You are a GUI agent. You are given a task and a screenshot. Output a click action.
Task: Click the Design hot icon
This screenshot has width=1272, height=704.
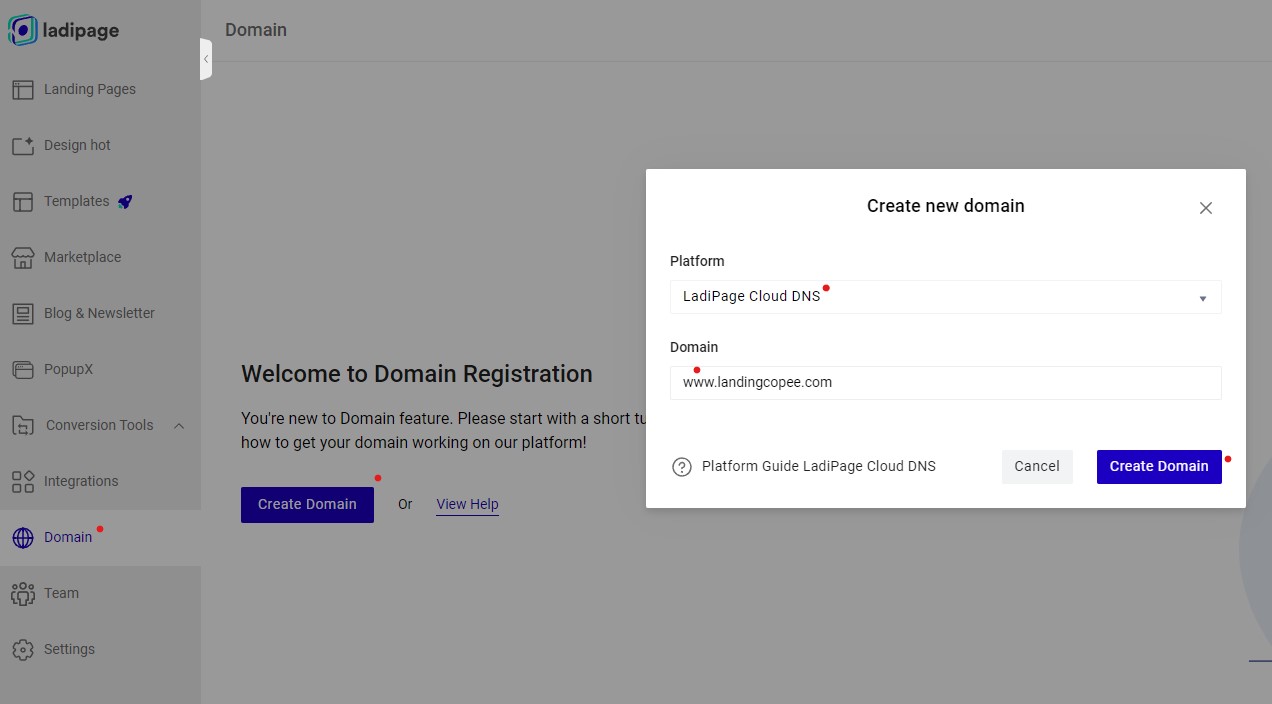tap(23, 145)
